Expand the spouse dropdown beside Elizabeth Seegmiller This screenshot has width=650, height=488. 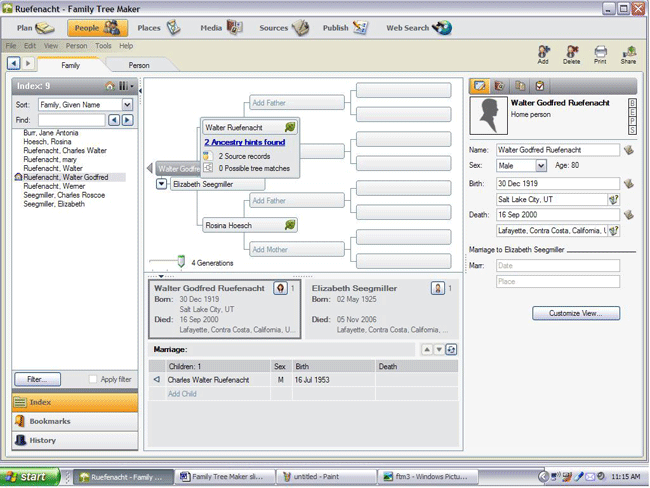tap(161, 184)
